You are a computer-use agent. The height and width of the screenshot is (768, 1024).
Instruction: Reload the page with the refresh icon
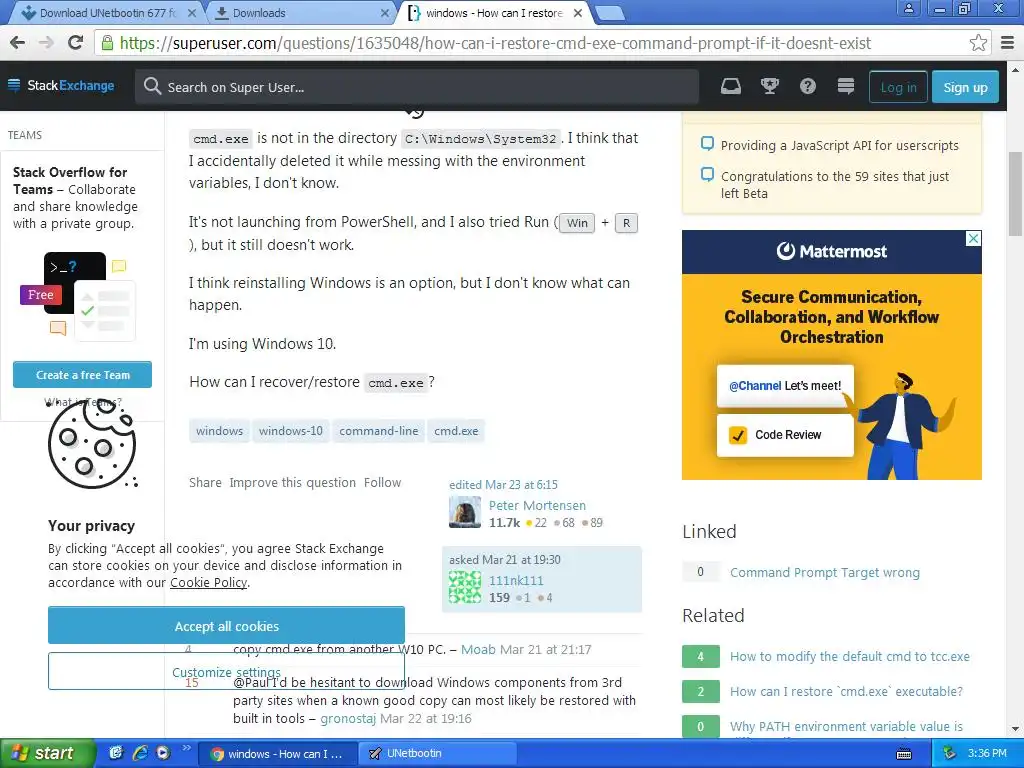click(75, 43)
